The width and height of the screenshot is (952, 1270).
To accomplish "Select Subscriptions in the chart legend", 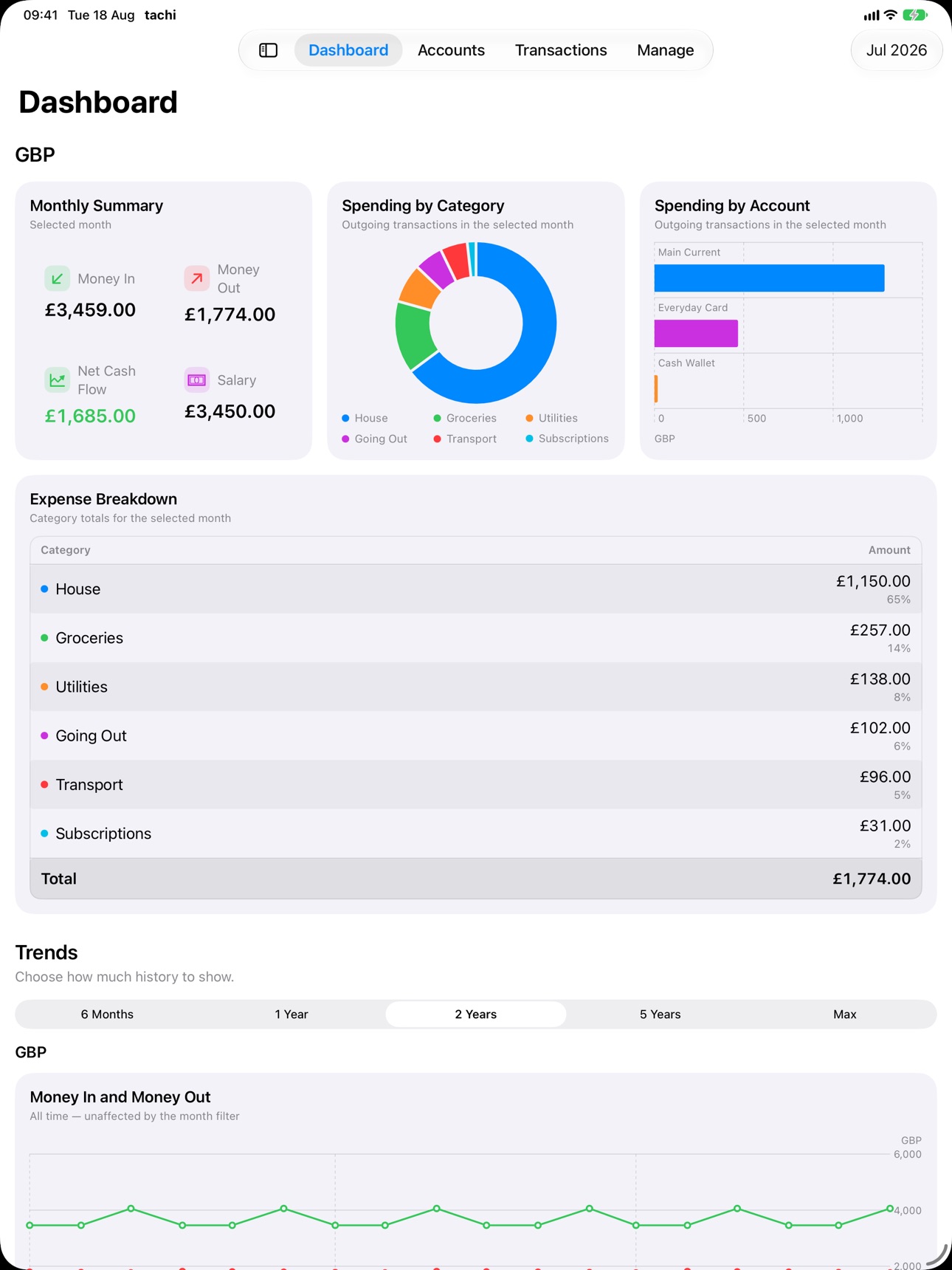I will click(x=567, y=439).
